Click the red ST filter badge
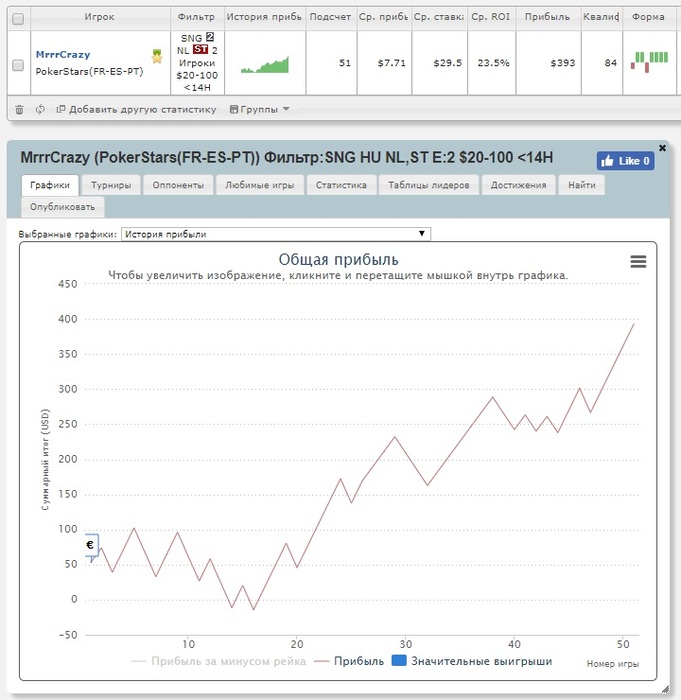The width and height of the screenshot is (681, 700). [200, 50]
